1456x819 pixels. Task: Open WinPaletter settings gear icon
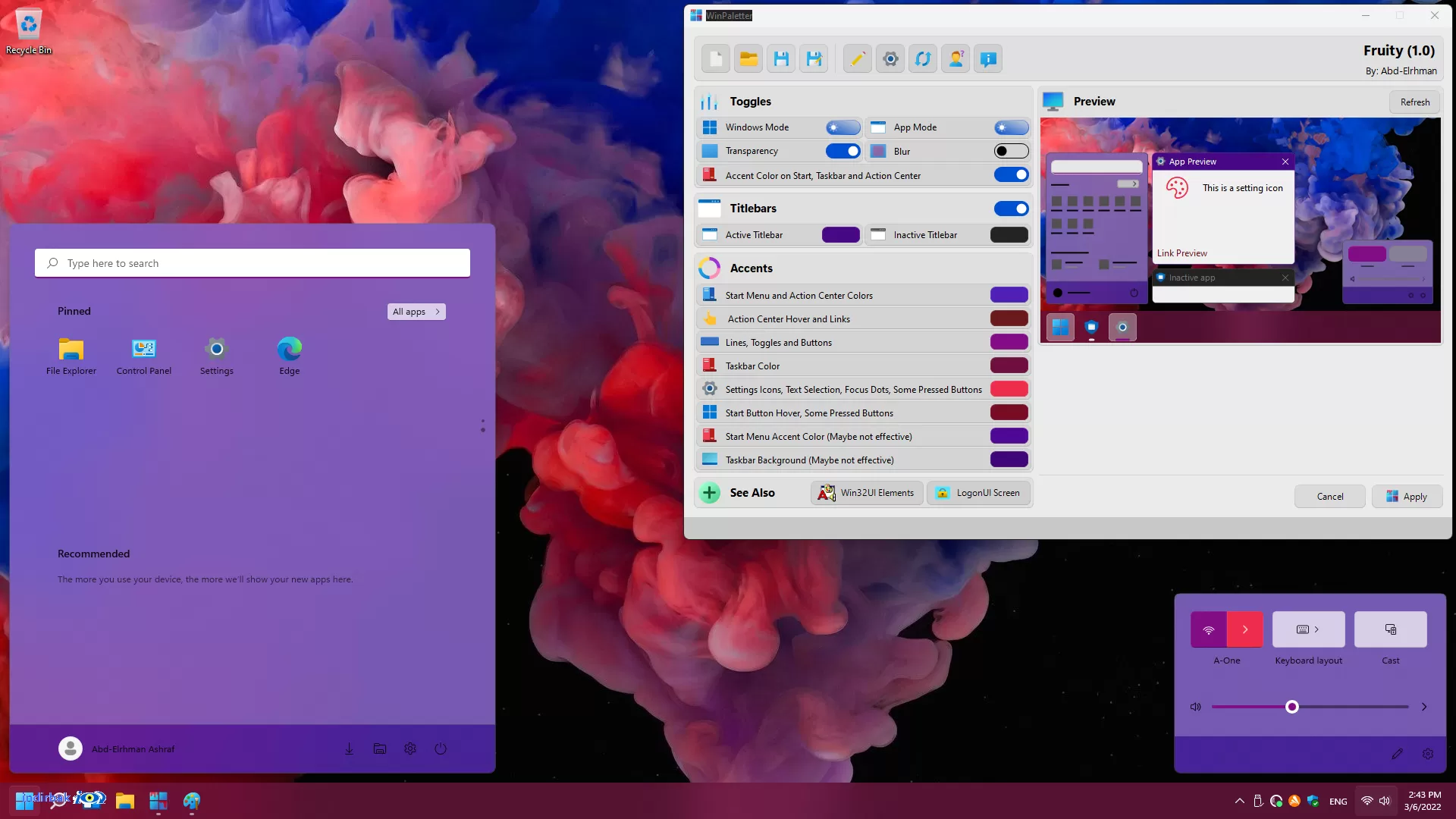tap(890, 59)
